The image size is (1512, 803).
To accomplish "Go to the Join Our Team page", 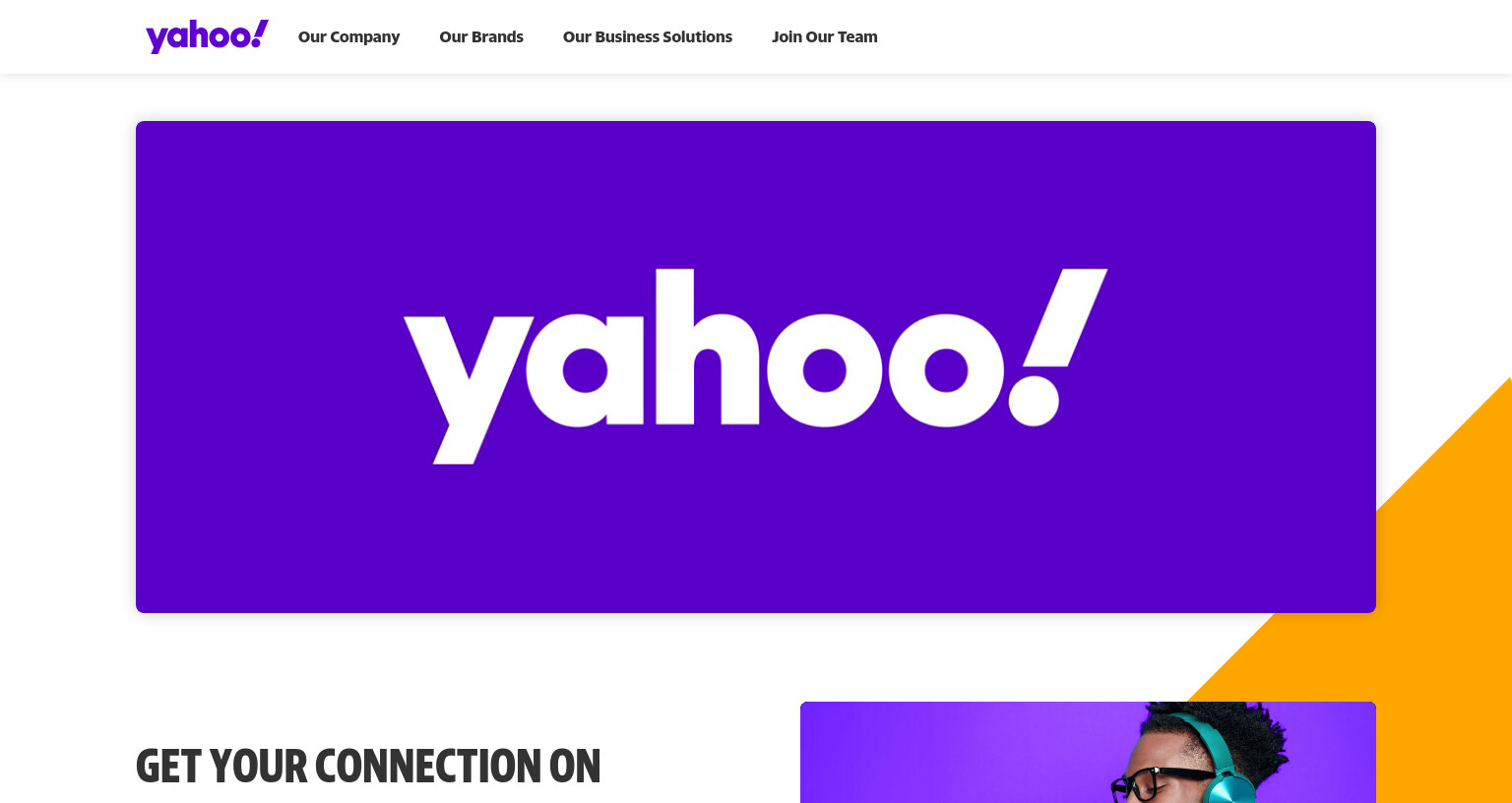I will (x=824, y=37).
